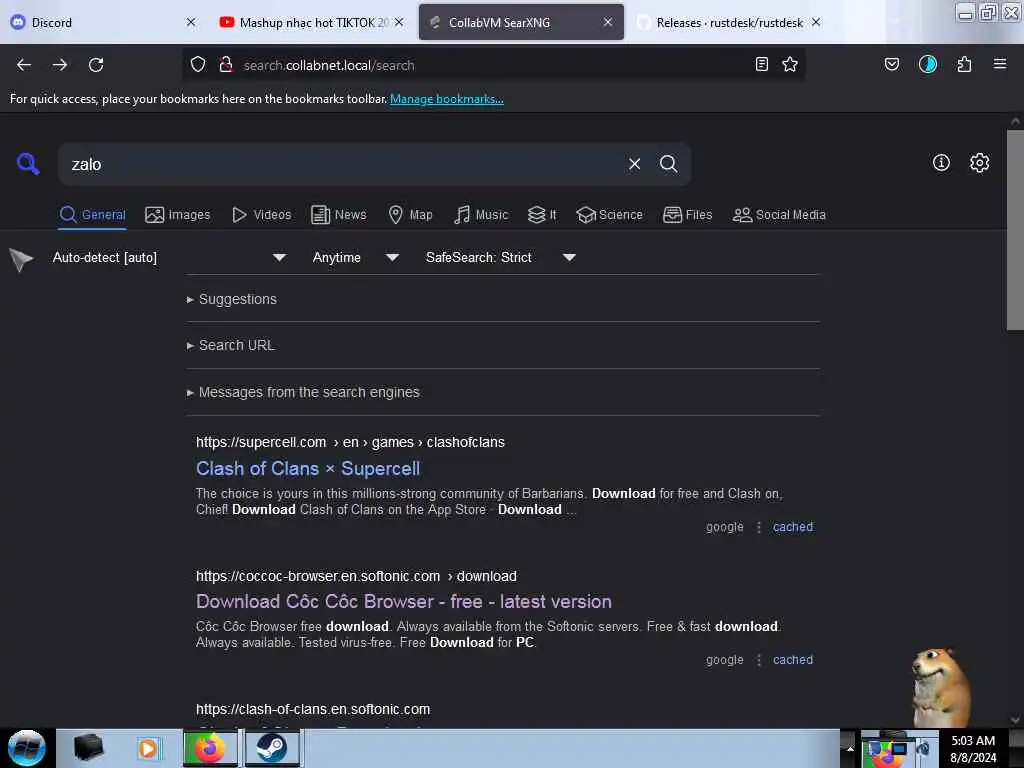Select the General search category
The image size is (1024, 768).
[92, 215]
